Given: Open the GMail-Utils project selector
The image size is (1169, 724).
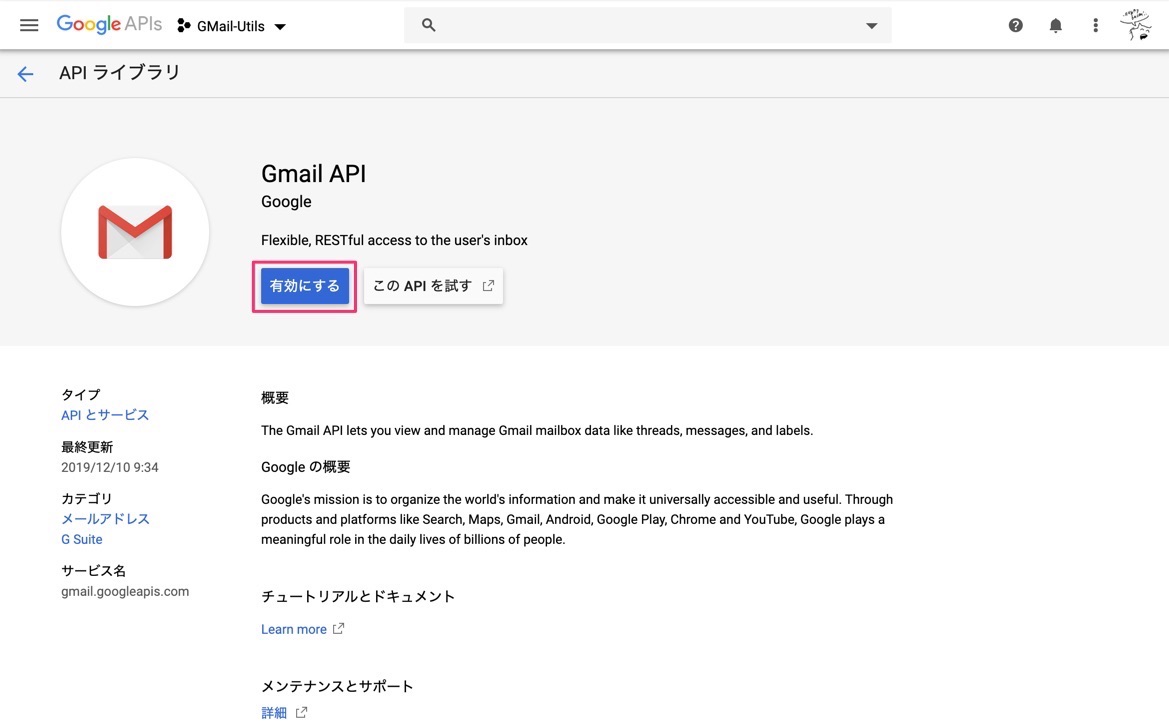Looking at the screenshot, I should pyautogui.click(x=231, y=27).
